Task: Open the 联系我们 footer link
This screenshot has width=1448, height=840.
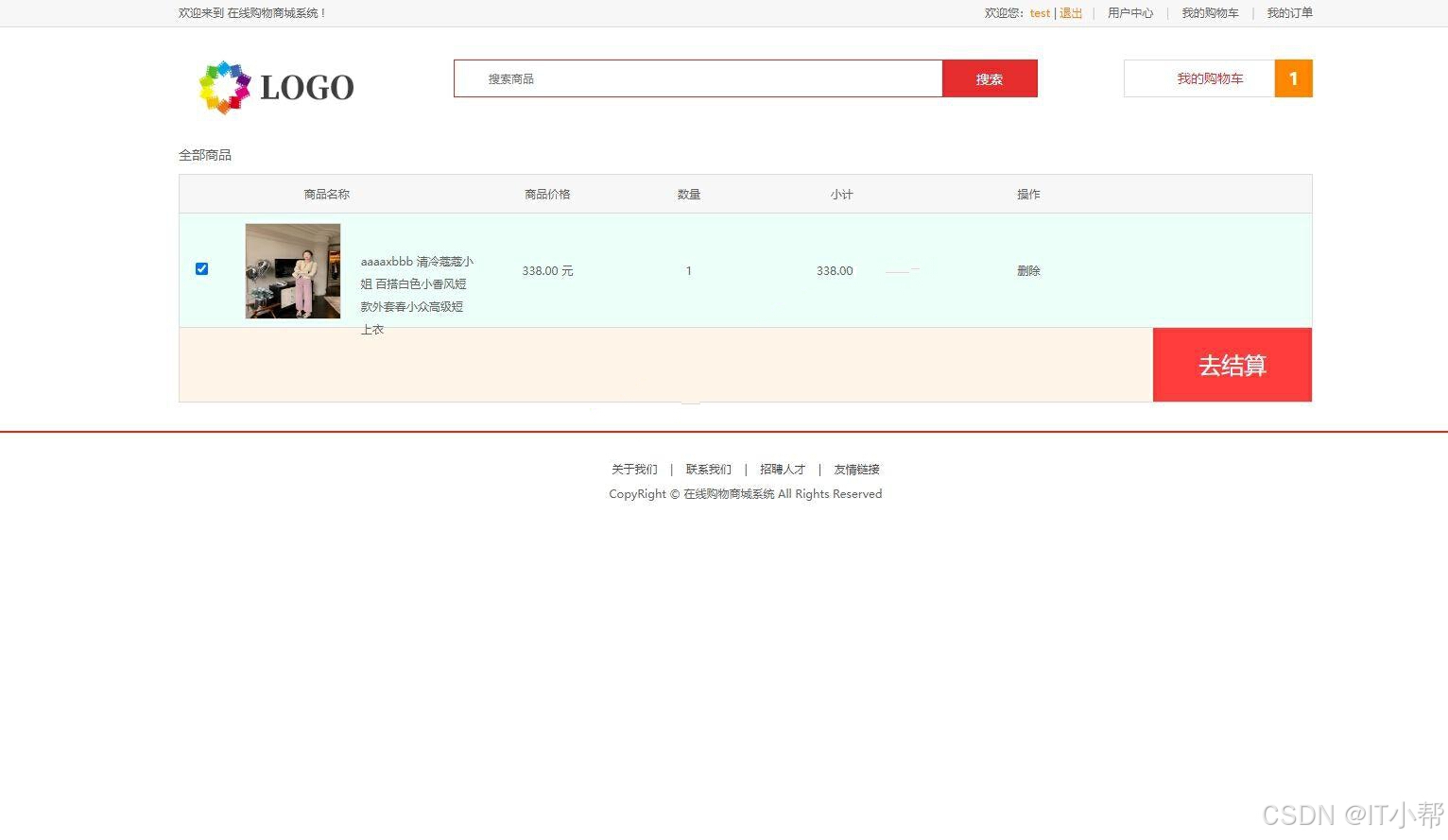Action: [x=709, y=470]
